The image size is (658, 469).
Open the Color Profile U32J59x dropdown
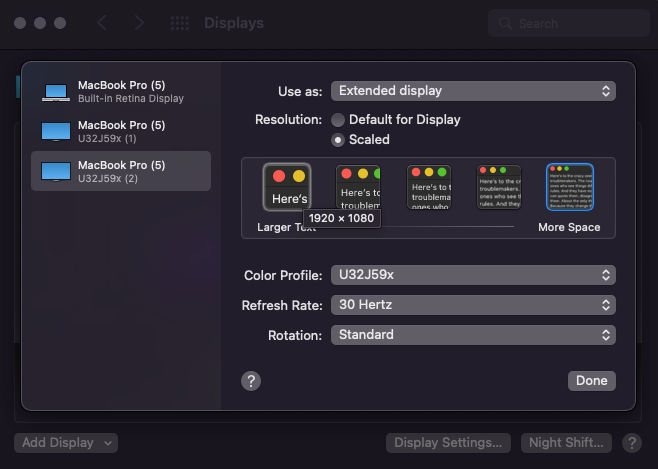pyautogui.click(x=473, y=275)
